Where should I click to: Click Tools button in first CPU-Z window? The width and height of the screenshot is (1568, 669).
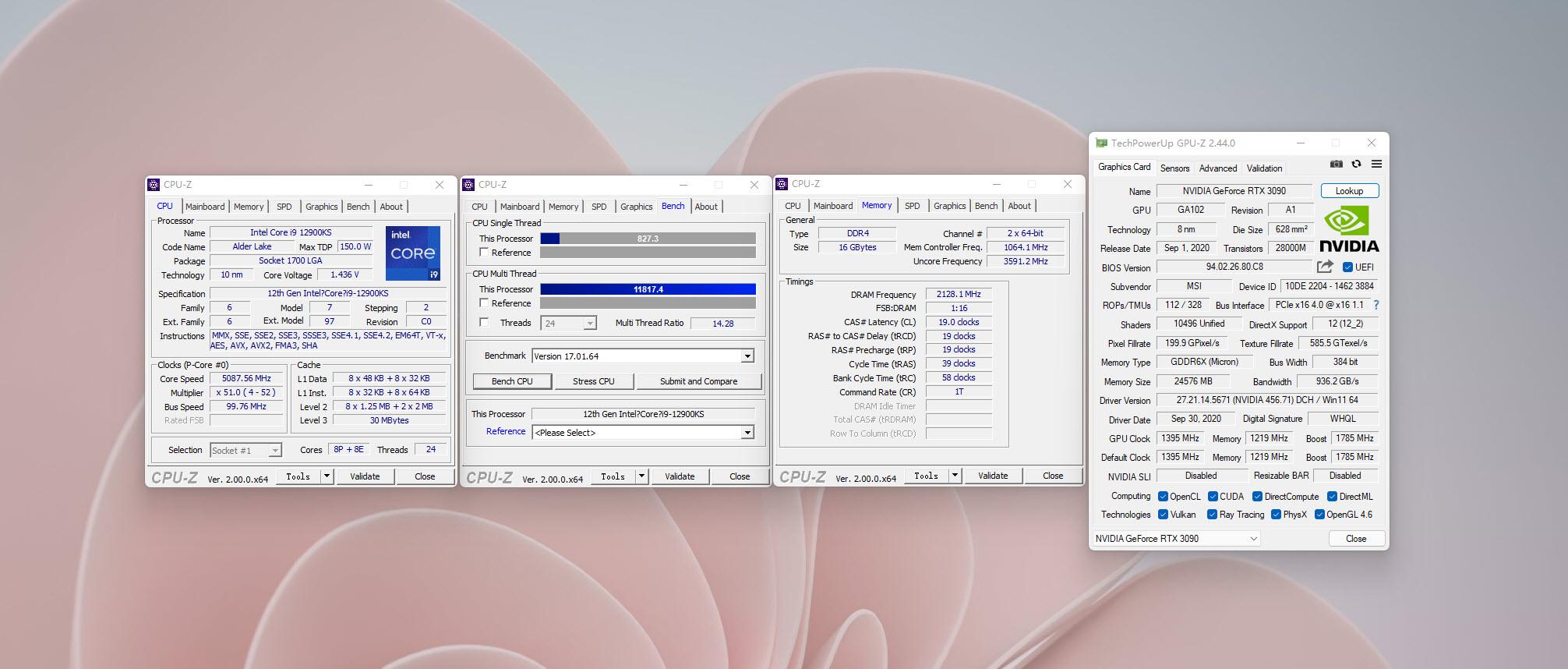coord(298,476)
